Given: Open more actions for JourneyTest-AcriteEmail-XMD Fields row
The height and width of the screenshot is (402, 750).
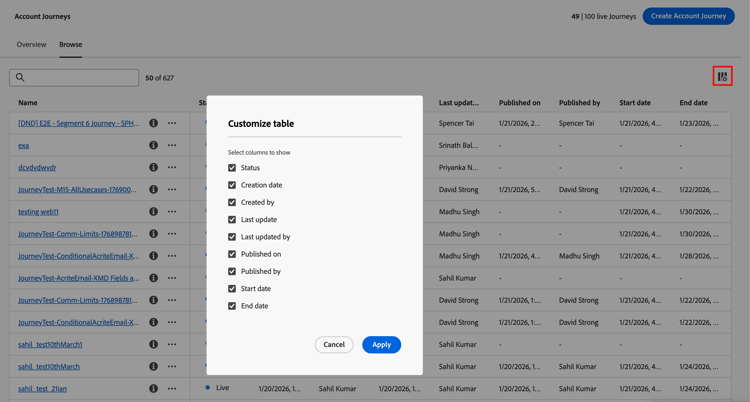Looking at the screenshot, I should click(172, 278).
